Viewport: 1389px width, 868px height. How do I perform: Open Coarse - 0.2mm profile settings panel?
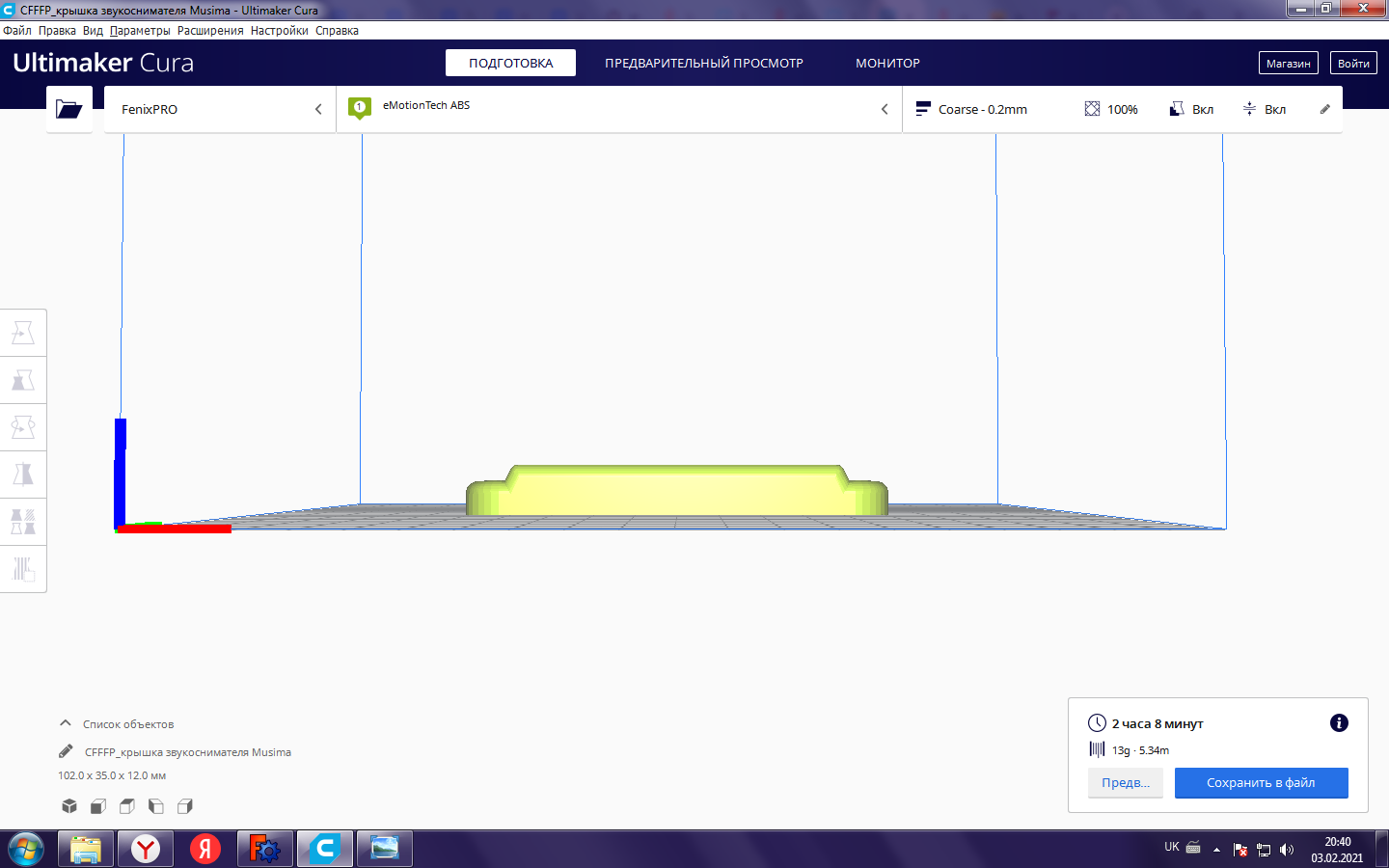pyautogui.click(x=1123, y=109)
